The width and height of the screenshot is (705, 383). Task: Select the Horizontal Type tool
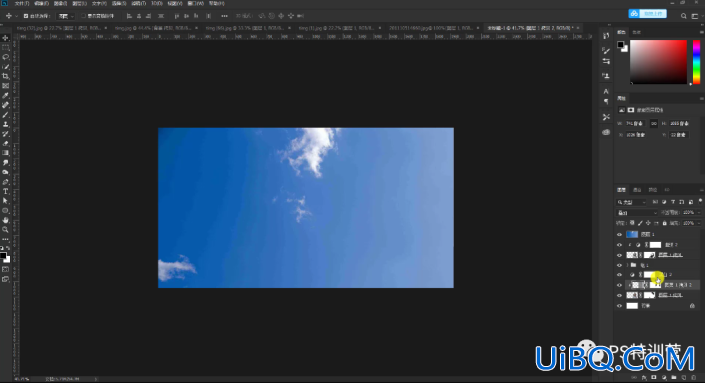tap(5, 192)
